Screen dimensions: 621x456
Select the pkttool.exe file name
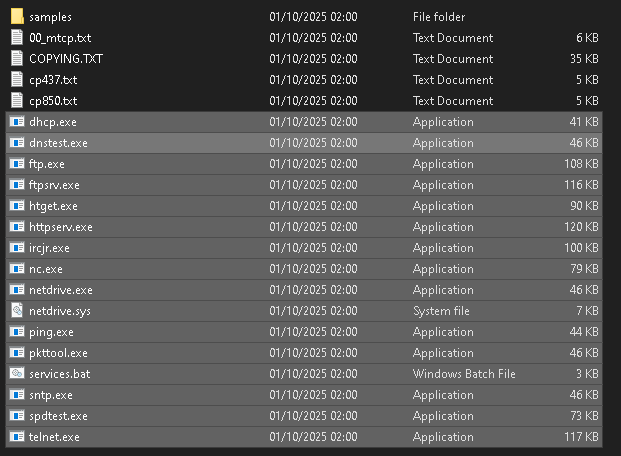58,353
